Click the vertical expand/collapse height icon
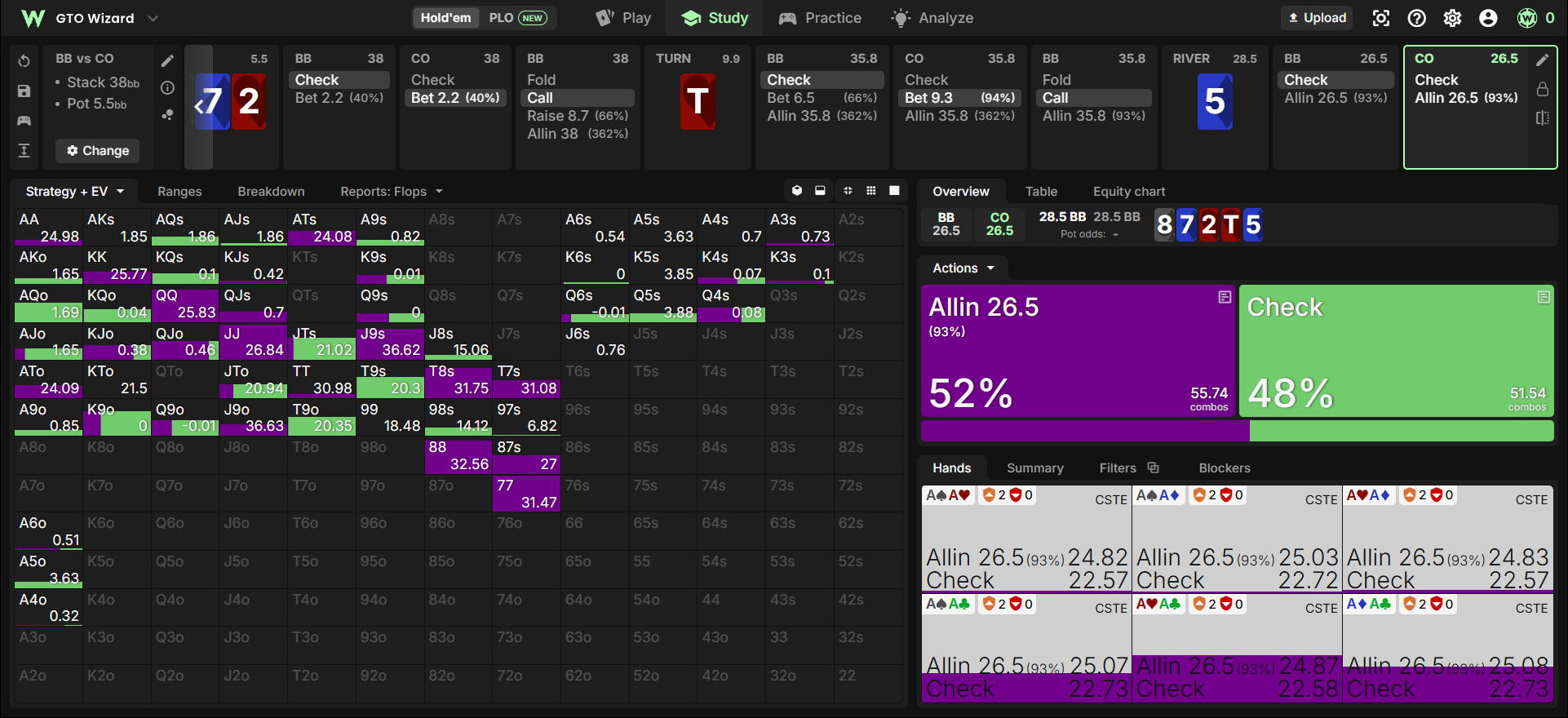1568x718 pixels. tap(24, 150)
